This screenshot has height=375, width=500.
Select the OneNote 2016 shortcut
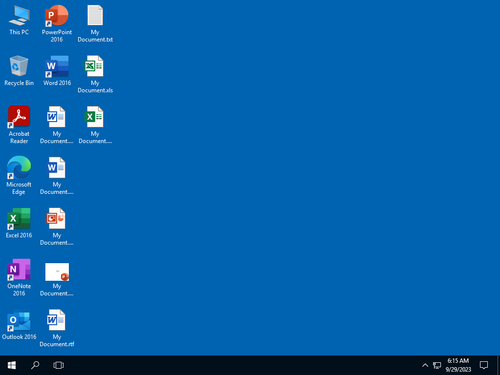click(19, 277)
